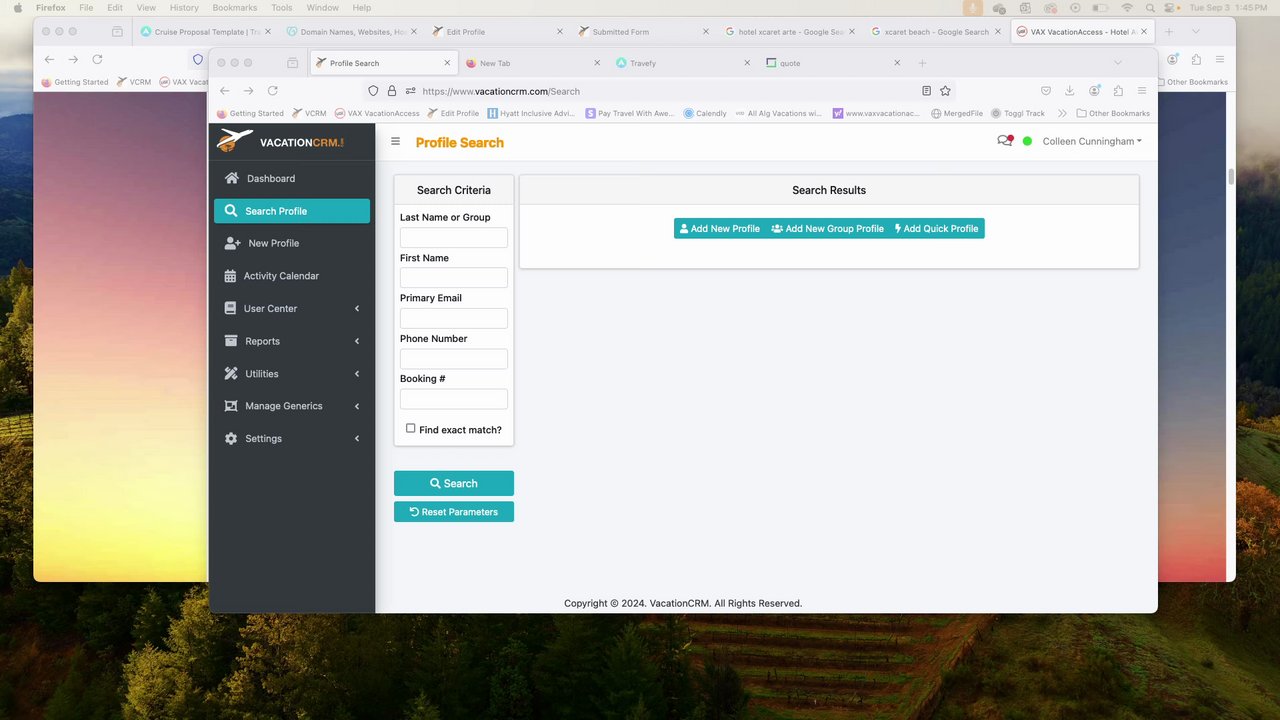The width and height of the screenshot is (1280, 720).
Task: Expand the User Center submenu arrow
Action: pos(357,308)
